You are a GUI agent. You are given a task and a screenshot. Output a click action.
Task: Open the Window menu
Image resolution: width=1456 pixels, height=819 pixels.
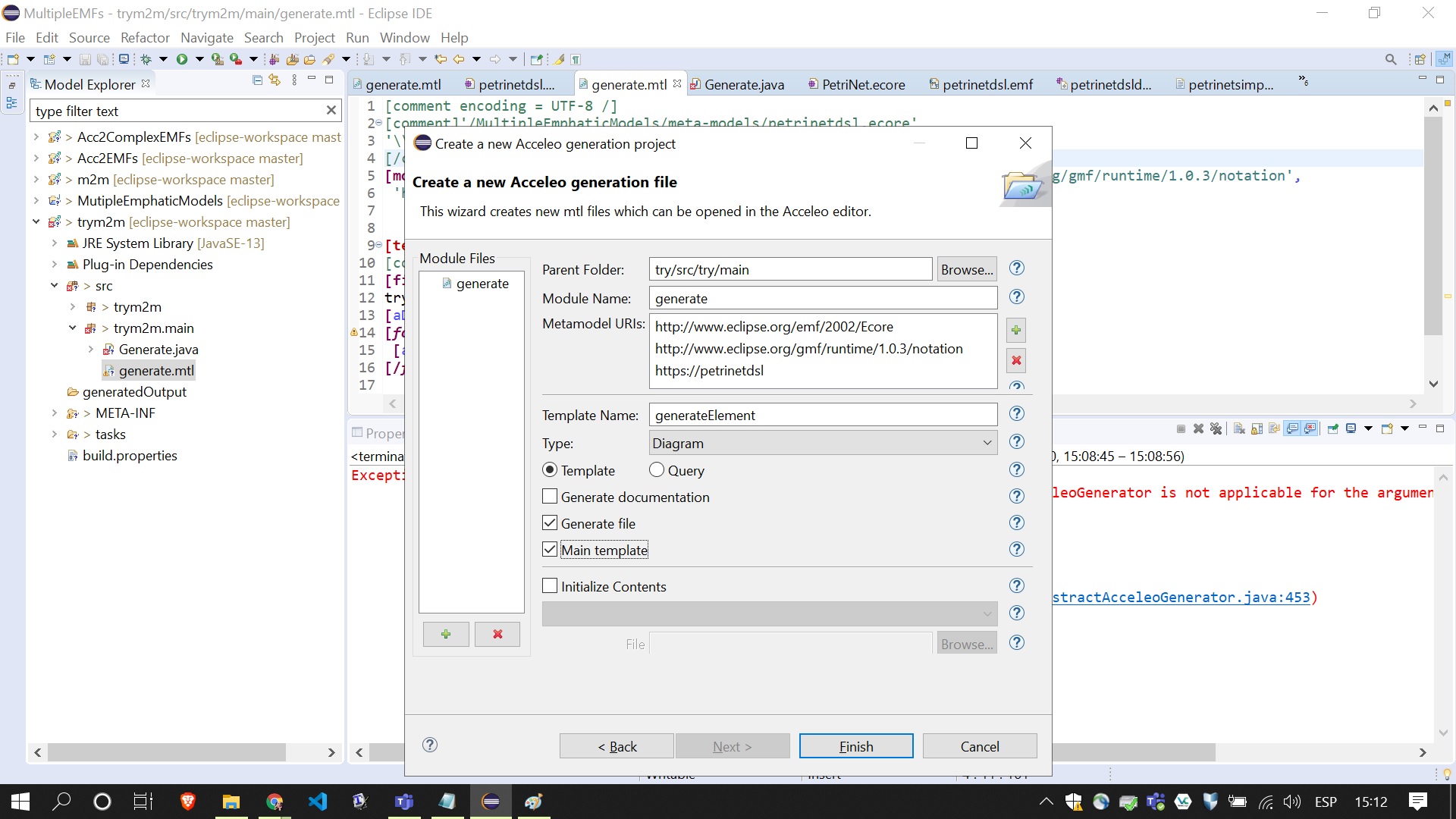click(404, 37)
